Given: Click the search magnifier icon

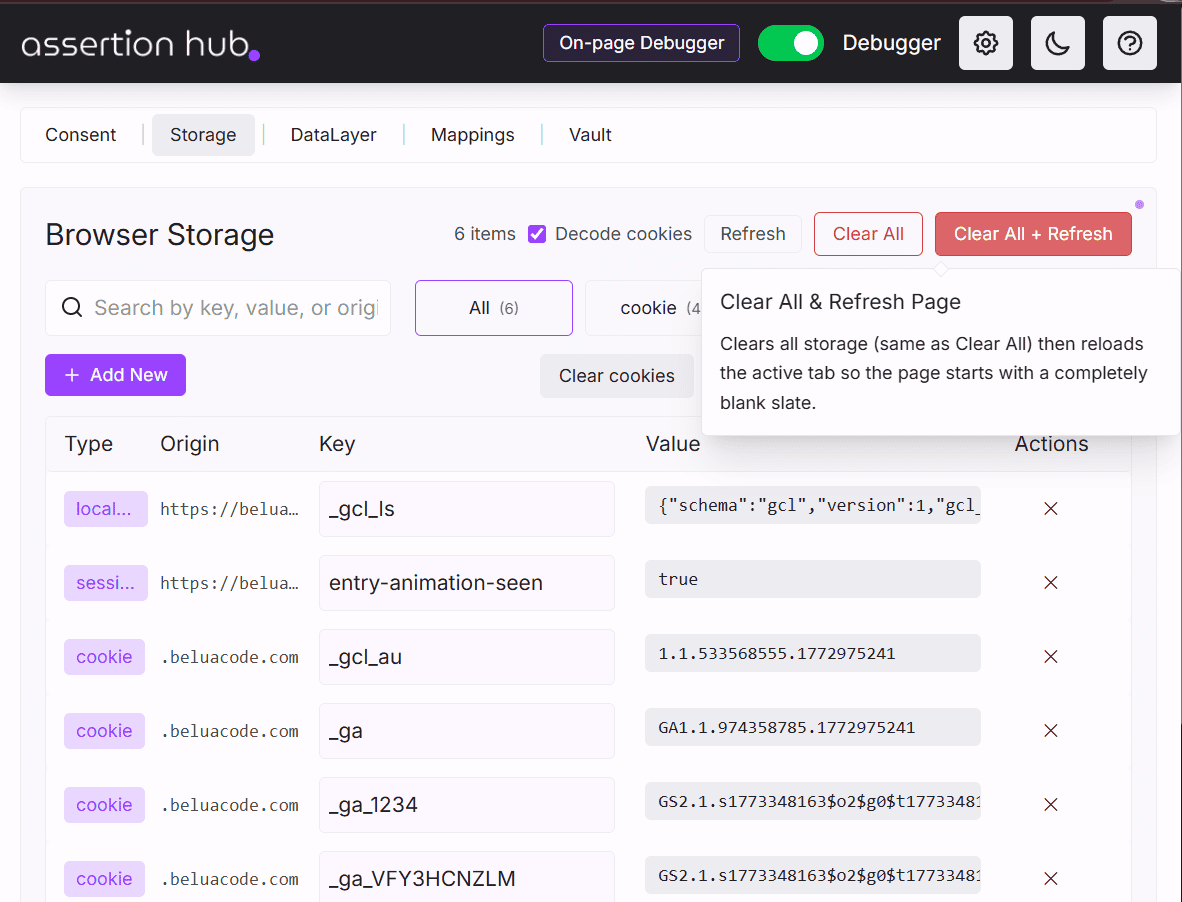Looking at the screenshot, I should coord(71,307).
